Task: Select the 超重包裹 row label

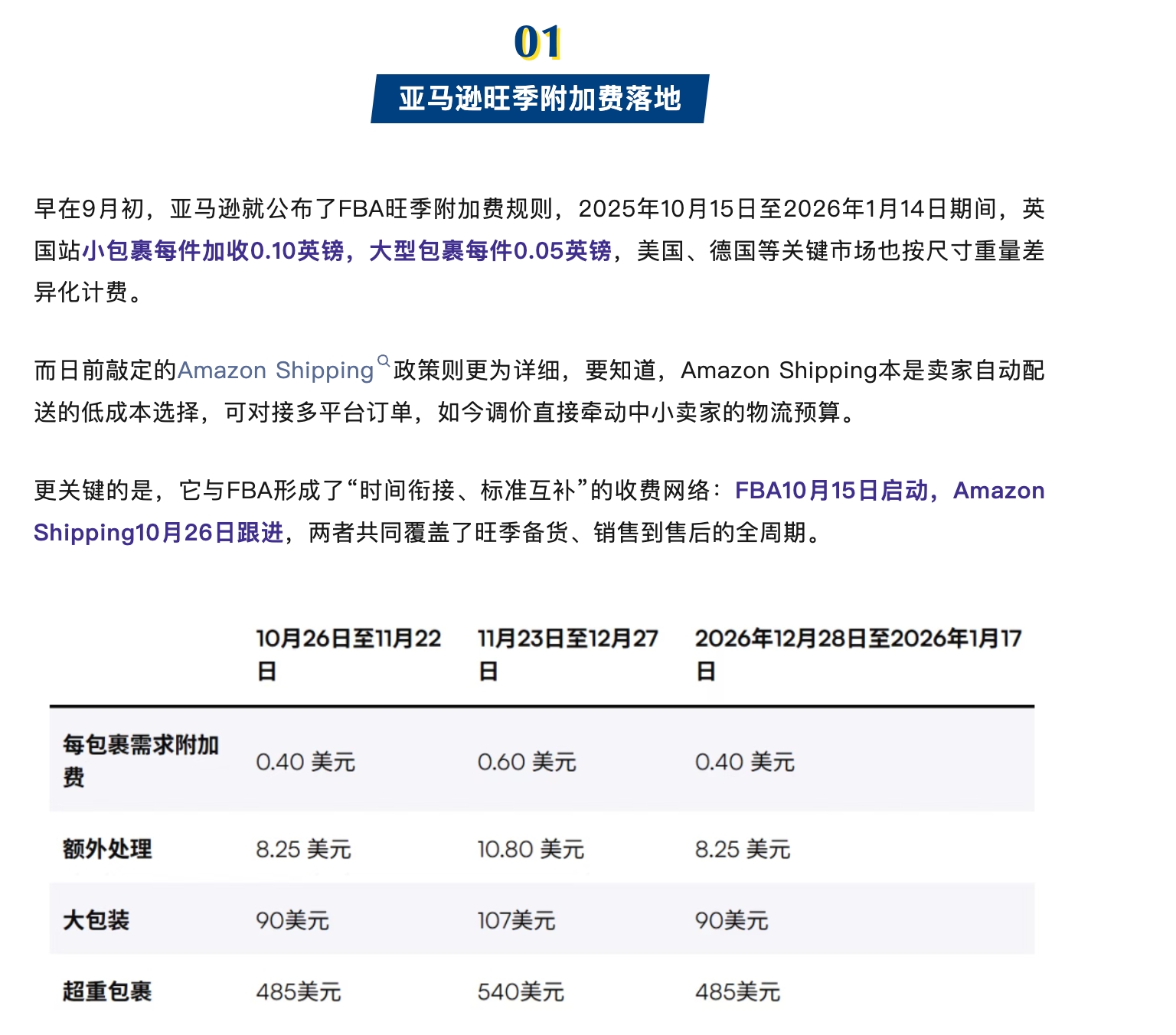Action: point(107,992)
